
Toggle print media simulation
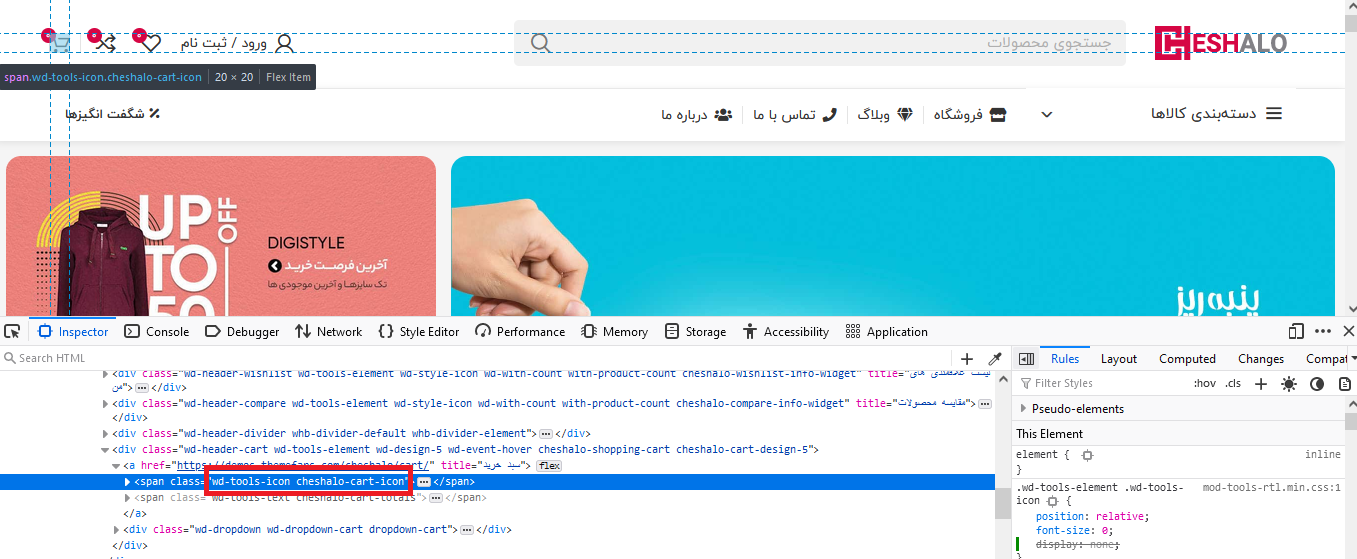[x=1345, y=383]
